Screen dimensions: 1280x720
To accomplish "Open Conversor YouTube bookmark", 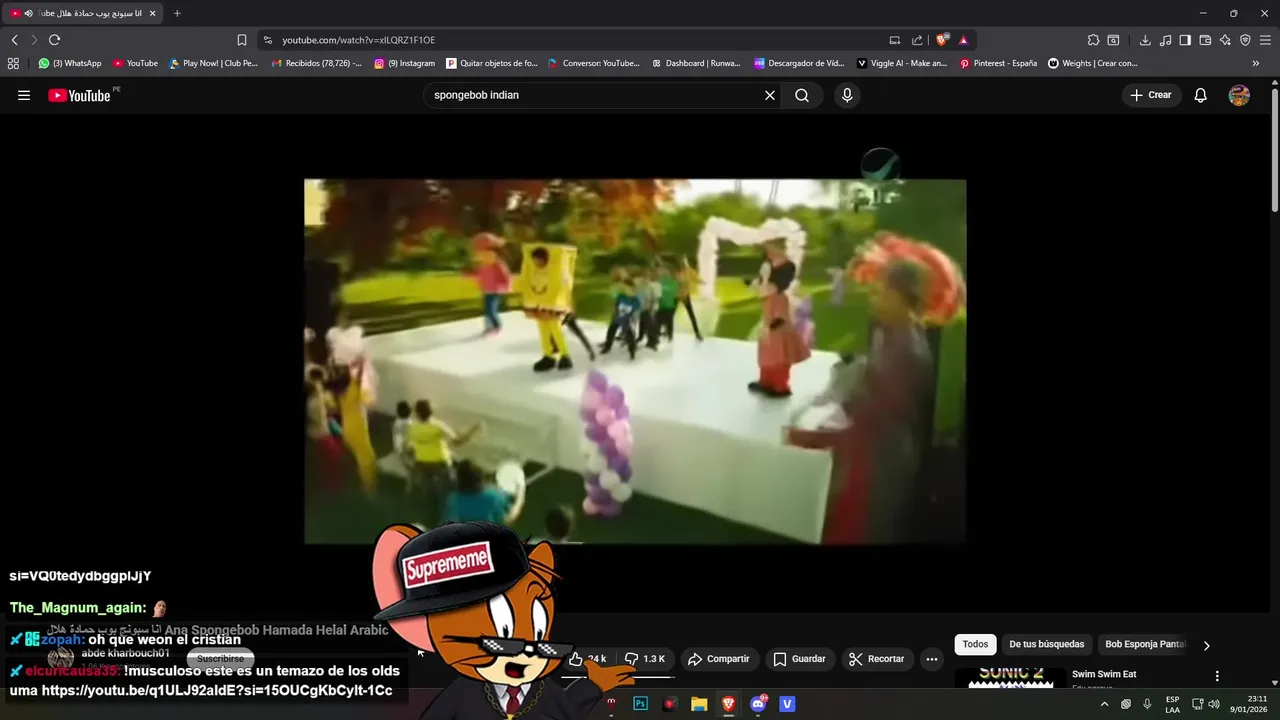I will [x=594, y=63].
